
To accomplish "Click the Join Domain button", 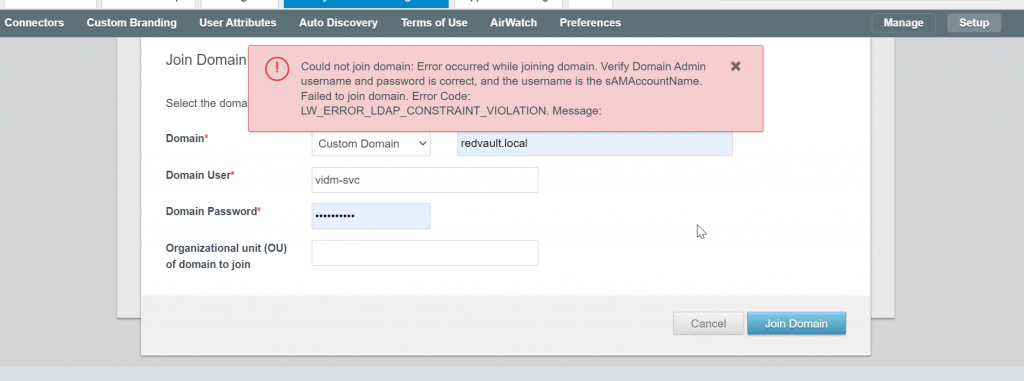I will pos(796,323).
